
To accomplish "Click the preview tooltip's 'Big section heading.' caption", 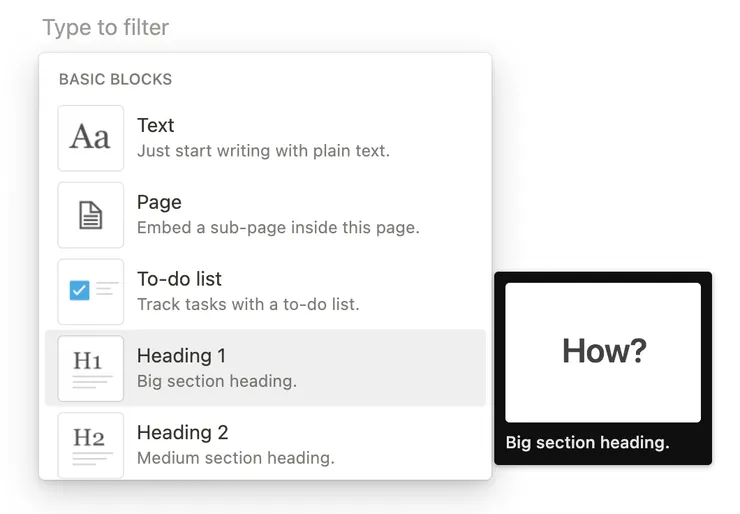I will [x=587, y=442].
